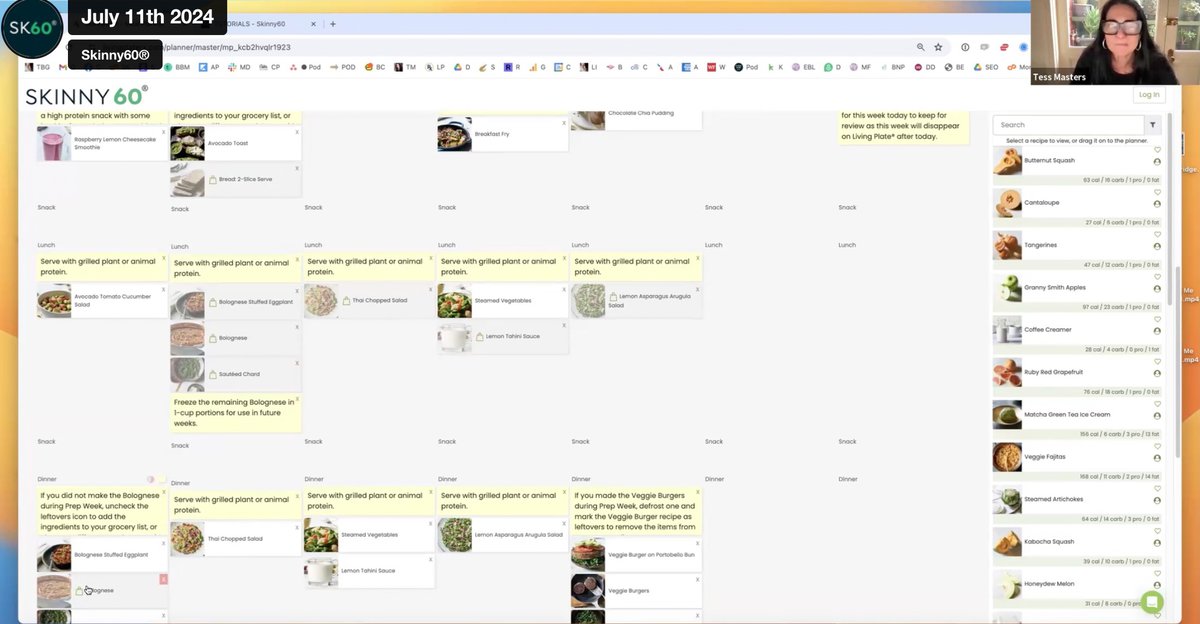Image resolution: width=1200 pixels, height=624 pixels.
Task: Favorite Butternut Squash with its heart icon
Action: 1157,150
